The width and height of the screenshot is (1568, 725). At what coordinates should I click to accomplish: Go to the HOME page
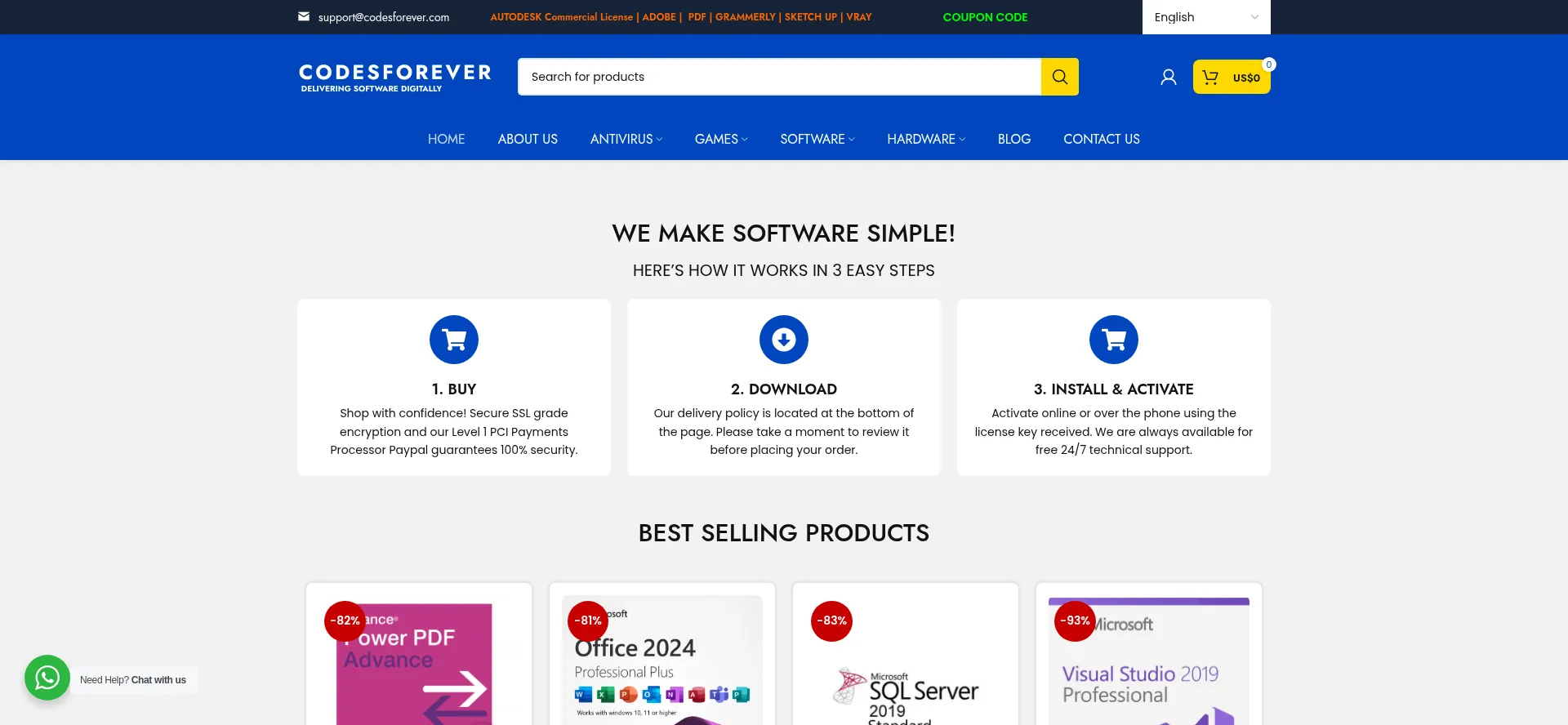point(446,140)
